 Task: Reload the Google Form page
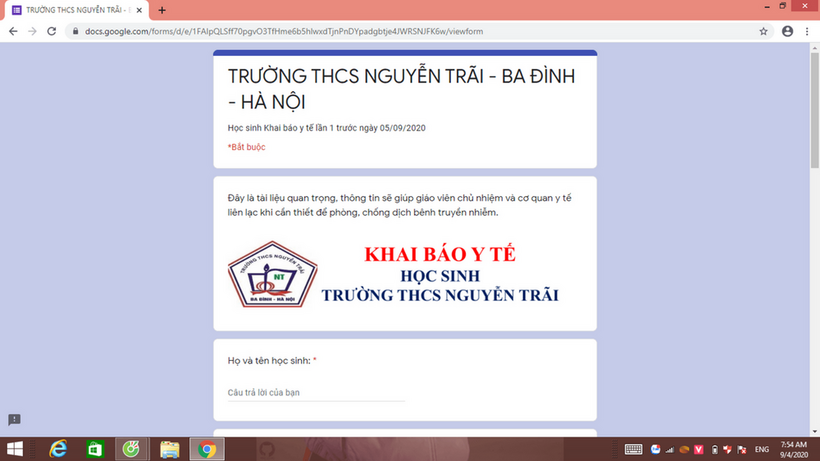[x=51, y=31]
